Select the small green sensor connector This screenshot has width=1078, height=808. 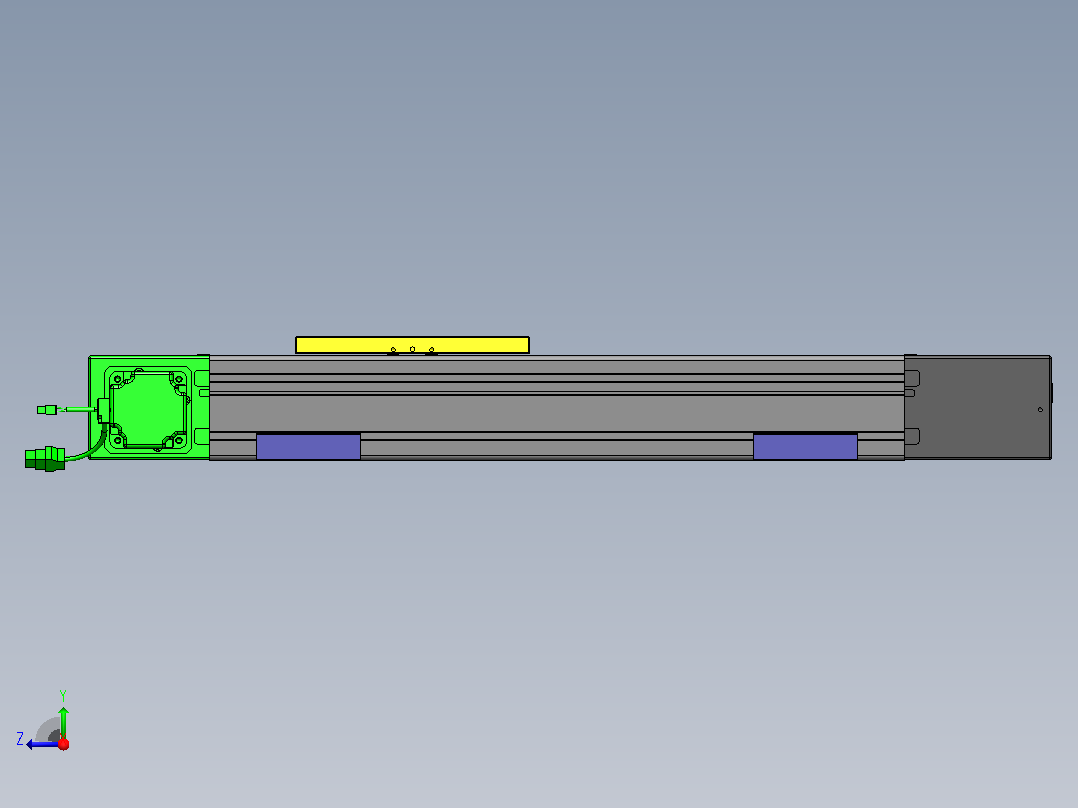click(47, 410)
